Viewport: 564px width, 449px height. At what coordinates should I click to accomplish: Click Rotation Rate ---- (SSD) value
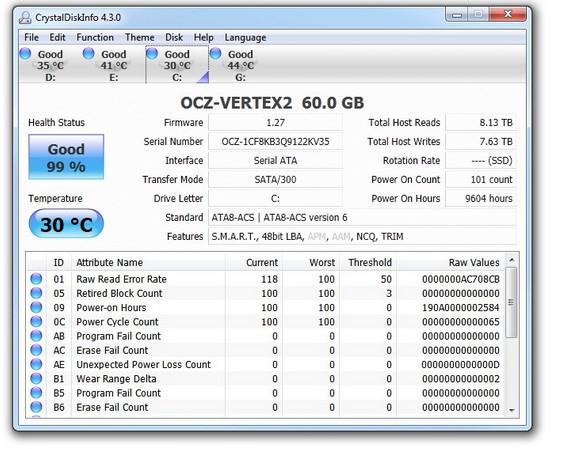[481, 160]
